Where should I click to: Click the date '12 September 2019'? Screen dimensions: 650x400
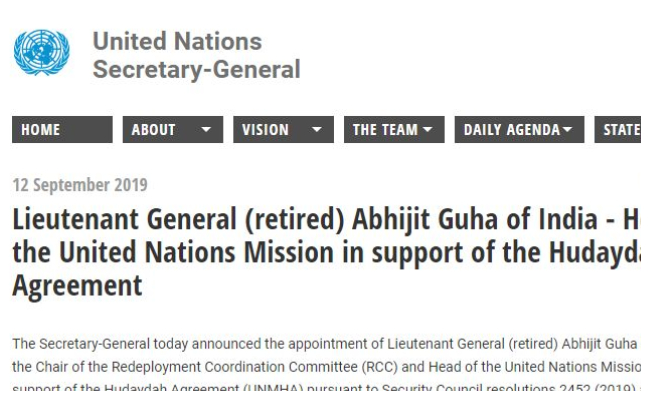[x=80, y=185]
